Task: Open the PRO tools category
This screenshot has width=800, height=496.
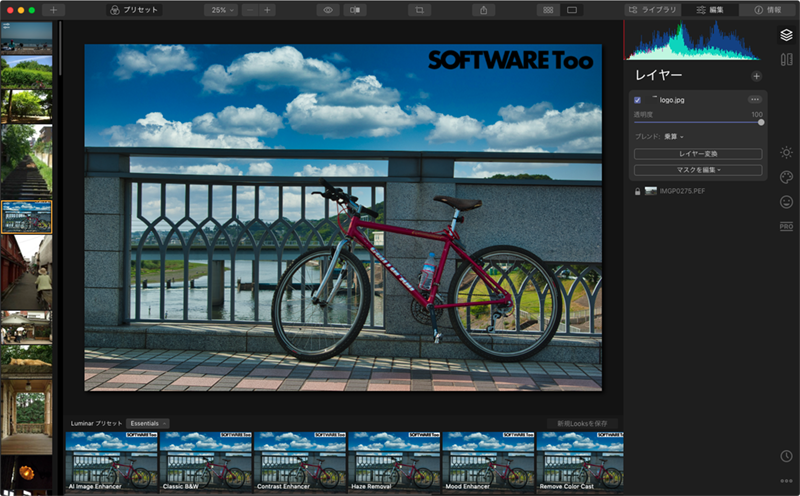Action: (x=786, y=227)
